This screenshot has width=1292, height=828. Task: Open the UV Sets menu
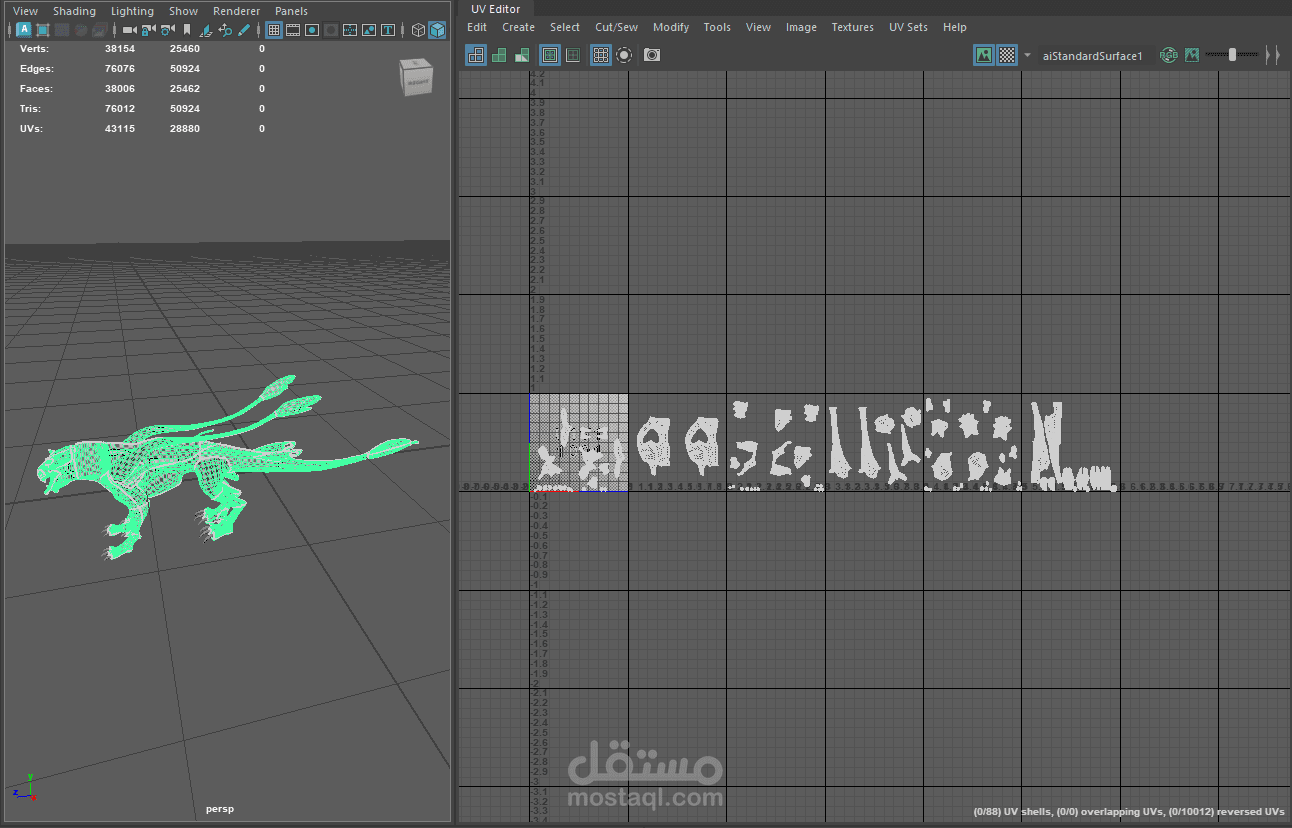[x=908, y=27]
